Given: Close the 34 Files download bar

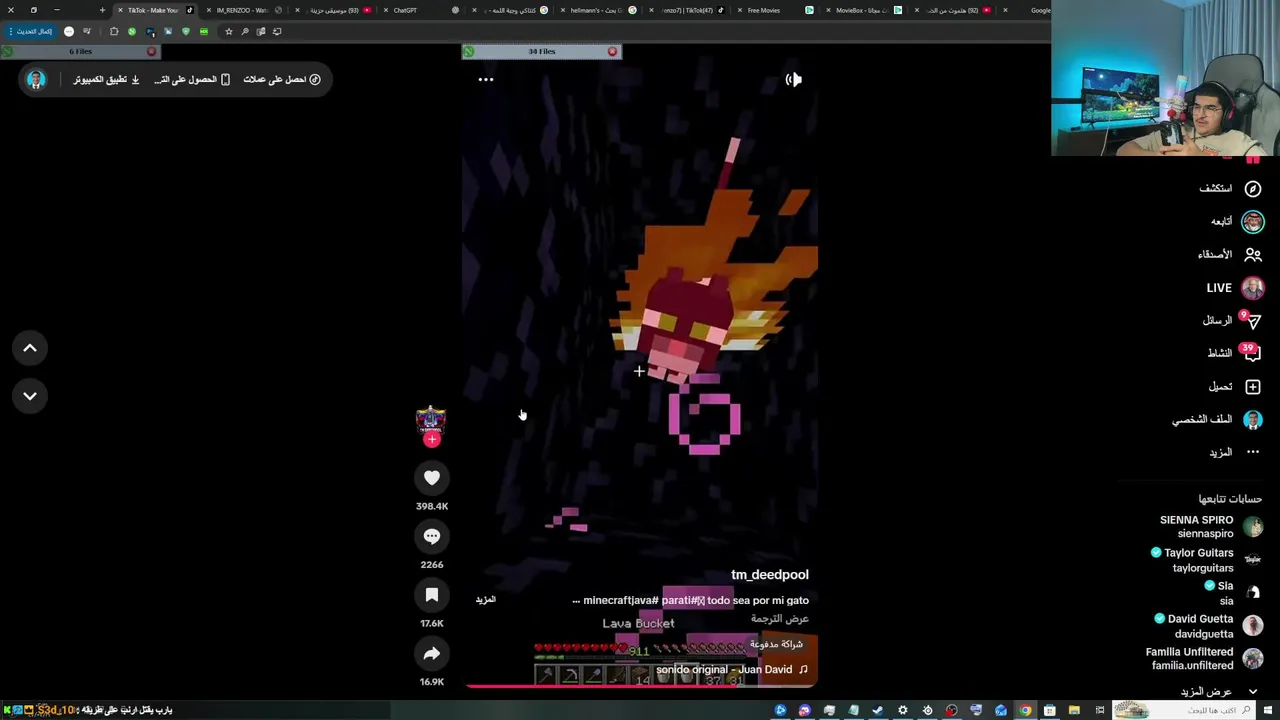Looking at the screenshot, I should [612, 51].
